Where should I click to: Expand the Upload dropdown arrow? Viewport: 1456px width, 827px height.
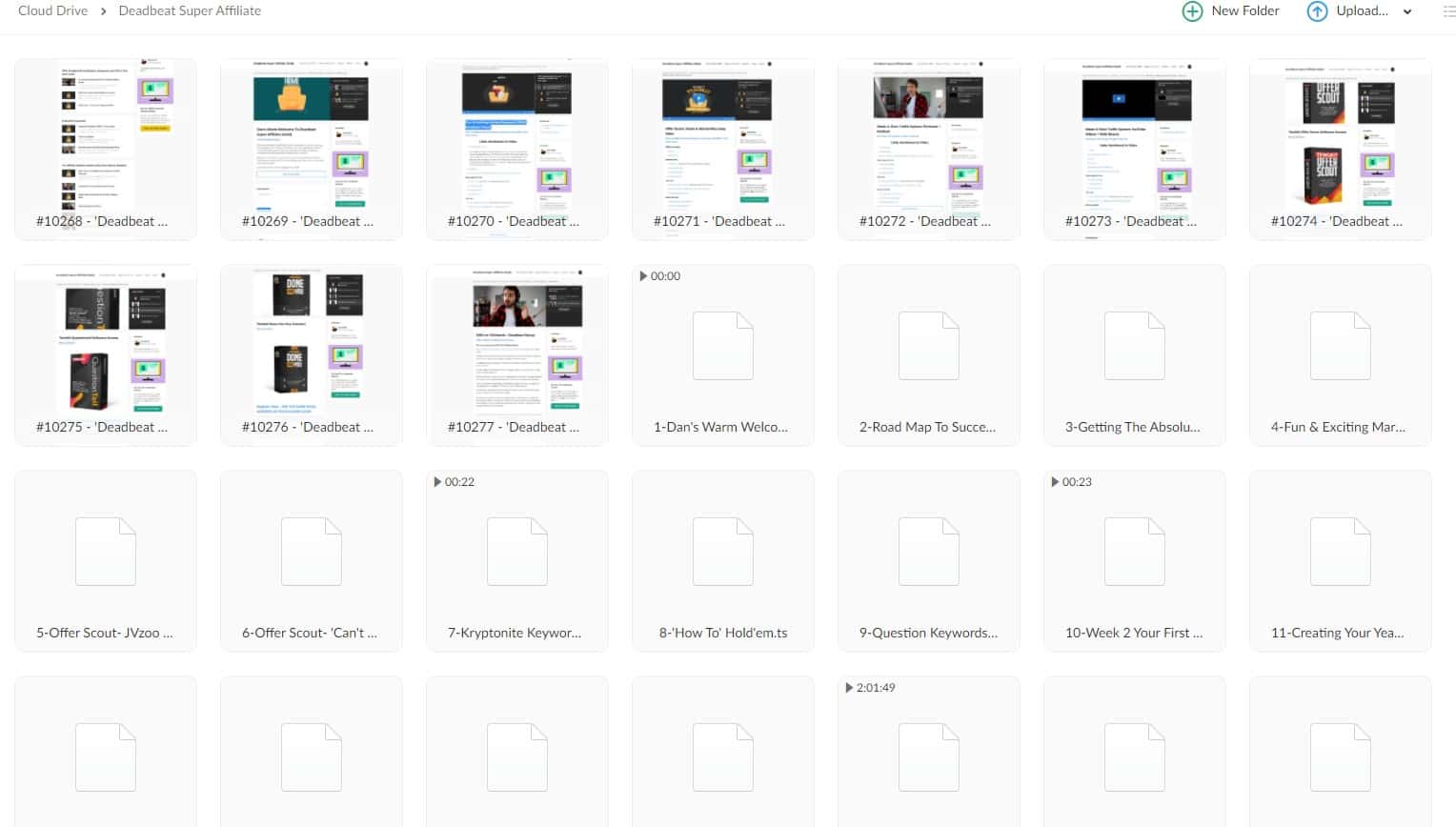click(1407, 12)
